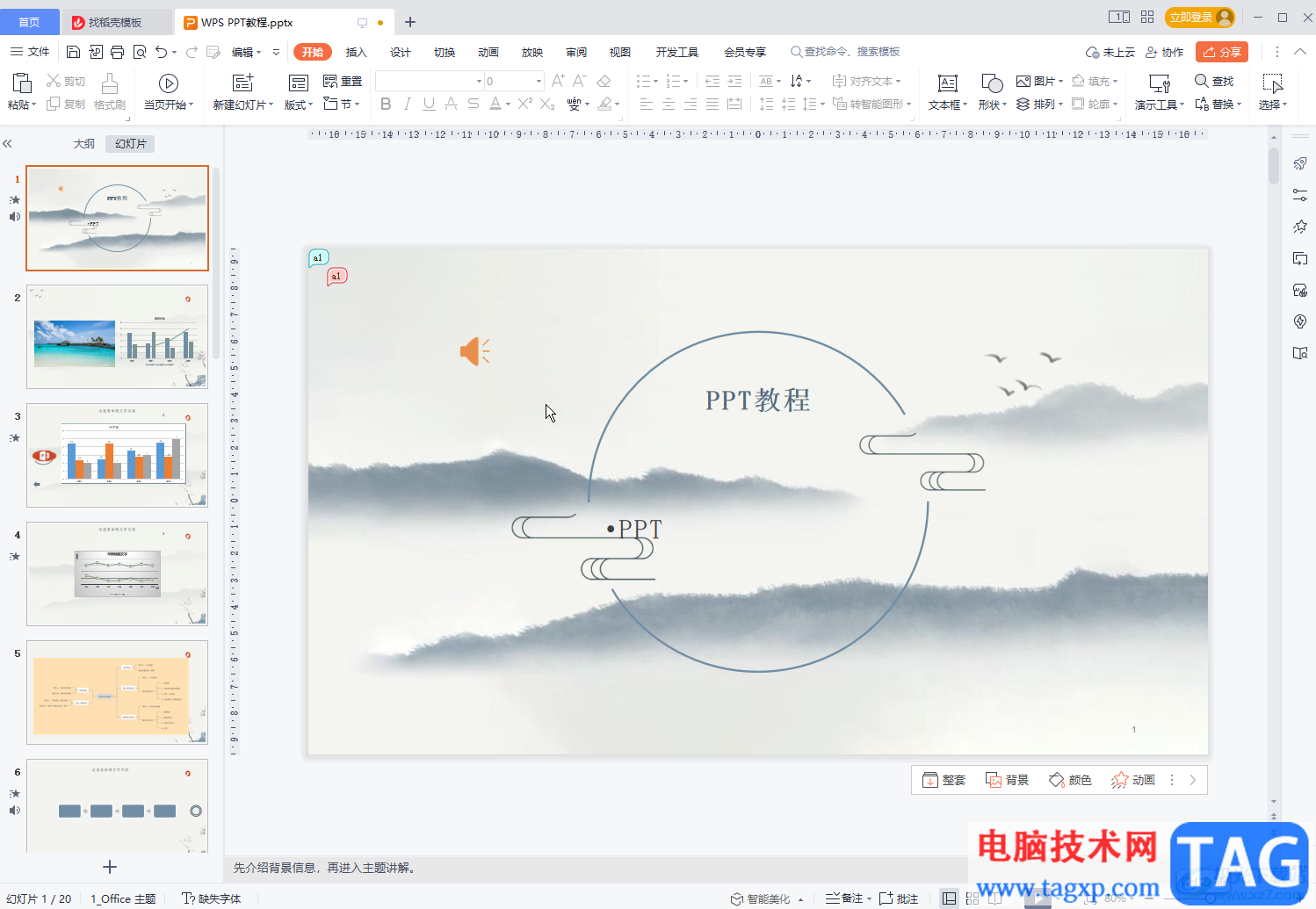Image resolution: width=1316 pixels, height=909 pixels.
Task: Click the 协作 collaborate button
Action: 1165,52
